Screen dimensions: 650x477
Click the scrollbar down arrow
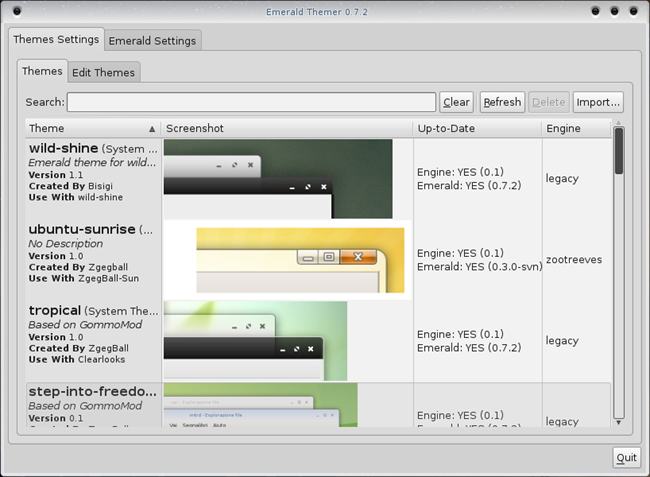pos(619,422)
